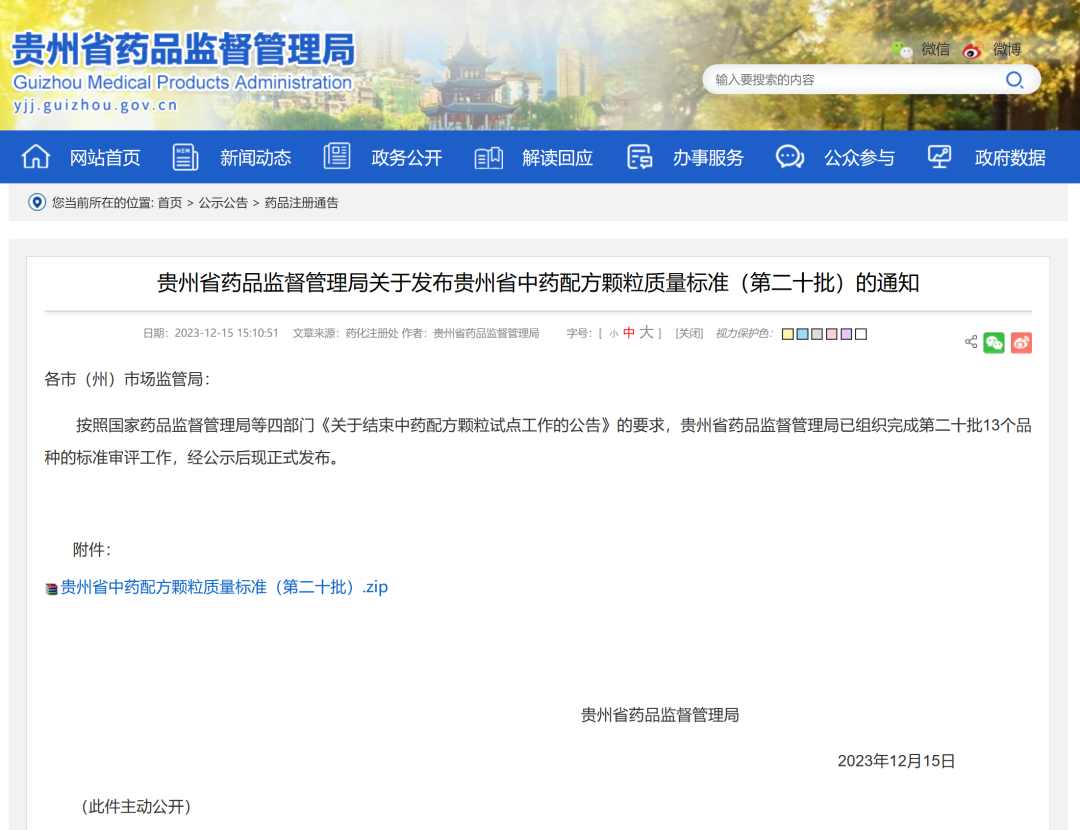
Task: Click the zip file icon before attachment
Action: click(51, 588)
